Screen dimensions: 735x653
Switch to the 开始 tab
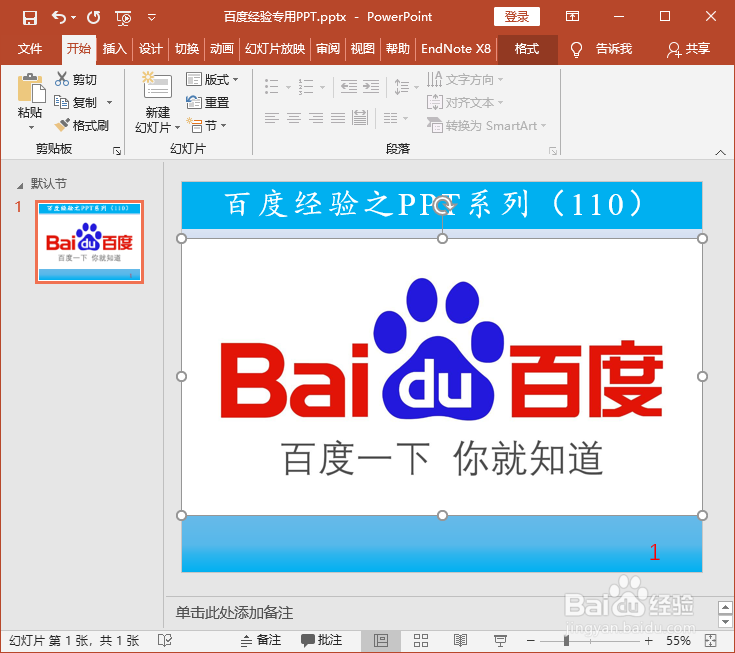coord(79,49)
